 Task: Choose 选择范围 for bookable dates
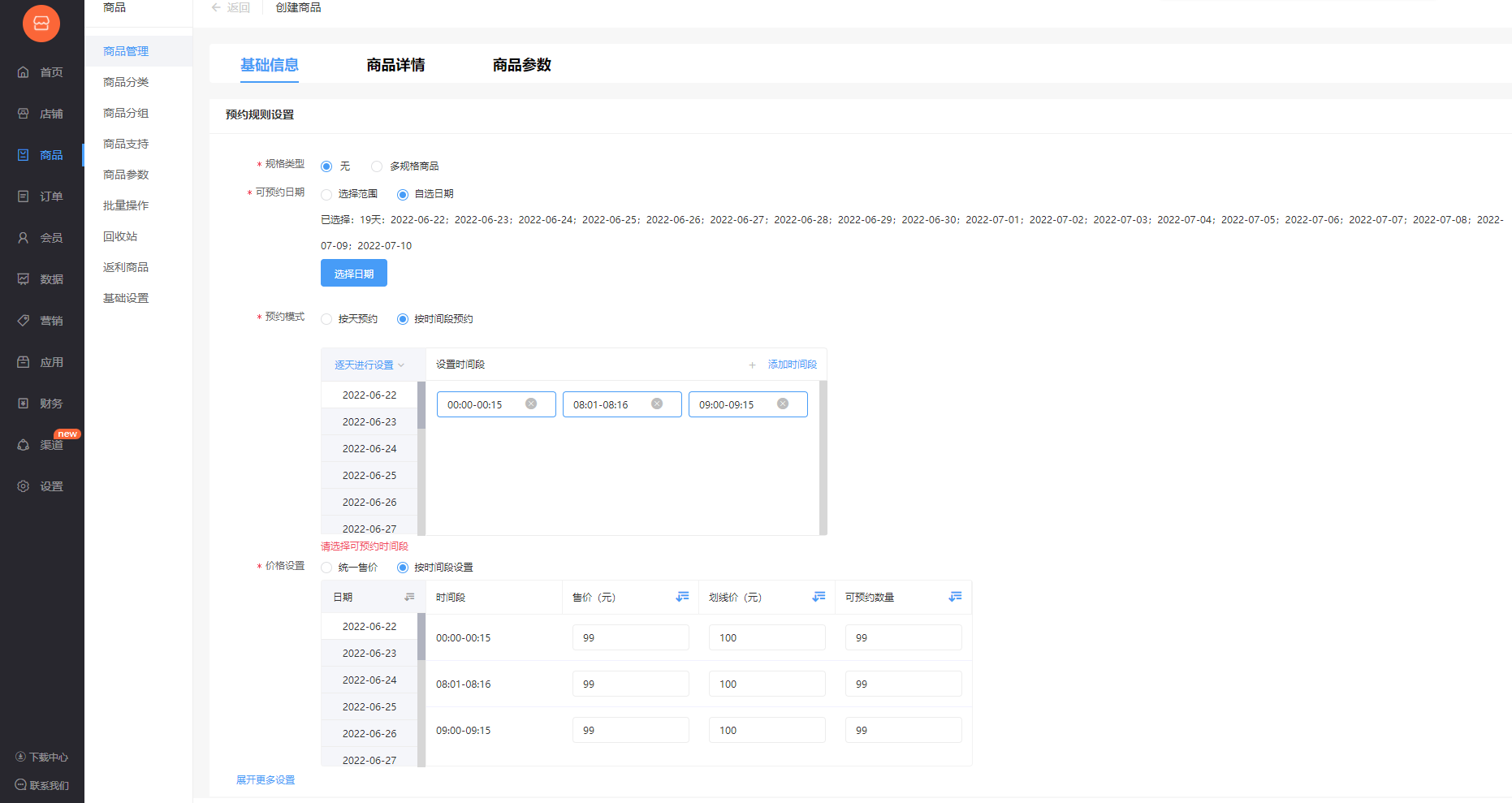pyautogui.click(x=326, y=195)
